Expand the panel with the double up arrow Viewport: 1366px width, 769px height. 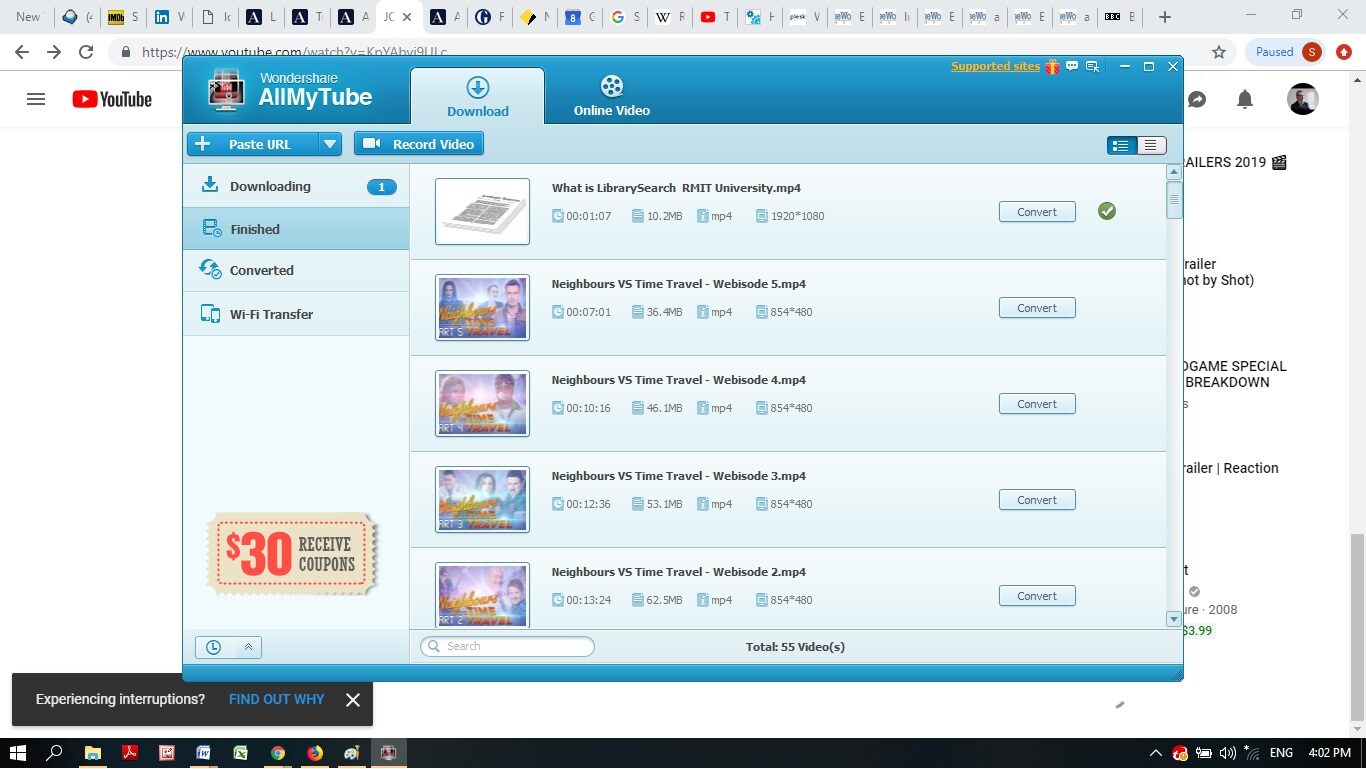[x=248, y=647]
